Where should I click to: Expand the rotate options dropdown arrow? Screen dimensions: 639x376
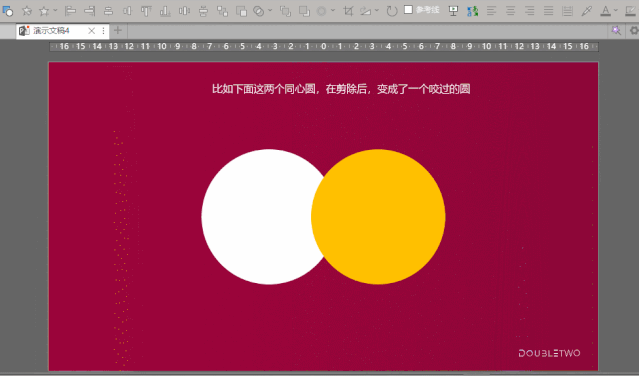coord(377,11)
